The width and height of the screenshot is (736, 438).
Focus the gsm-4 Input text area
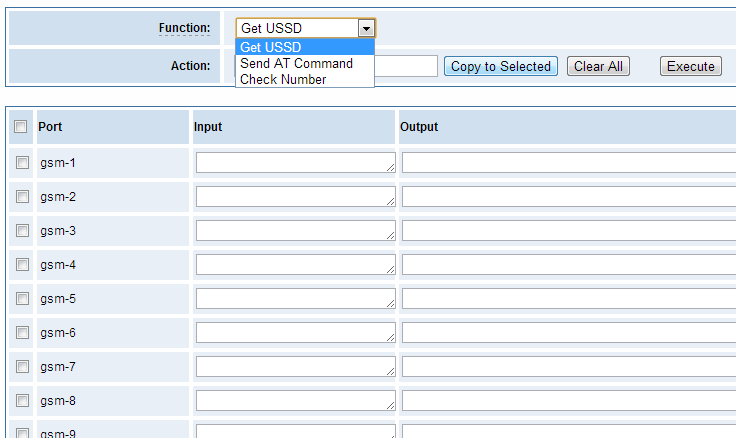click(295, 264)
